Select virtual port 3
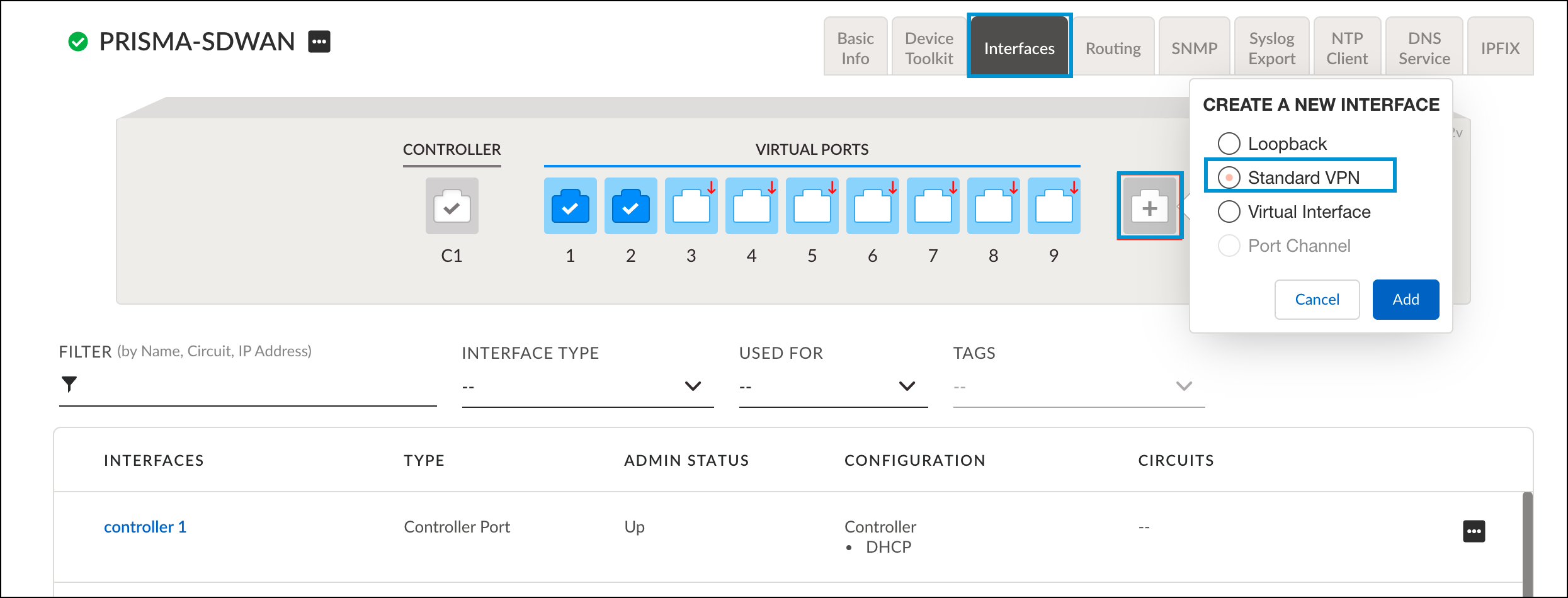The width and height of the screenshot is (1568, 598). 691,206
